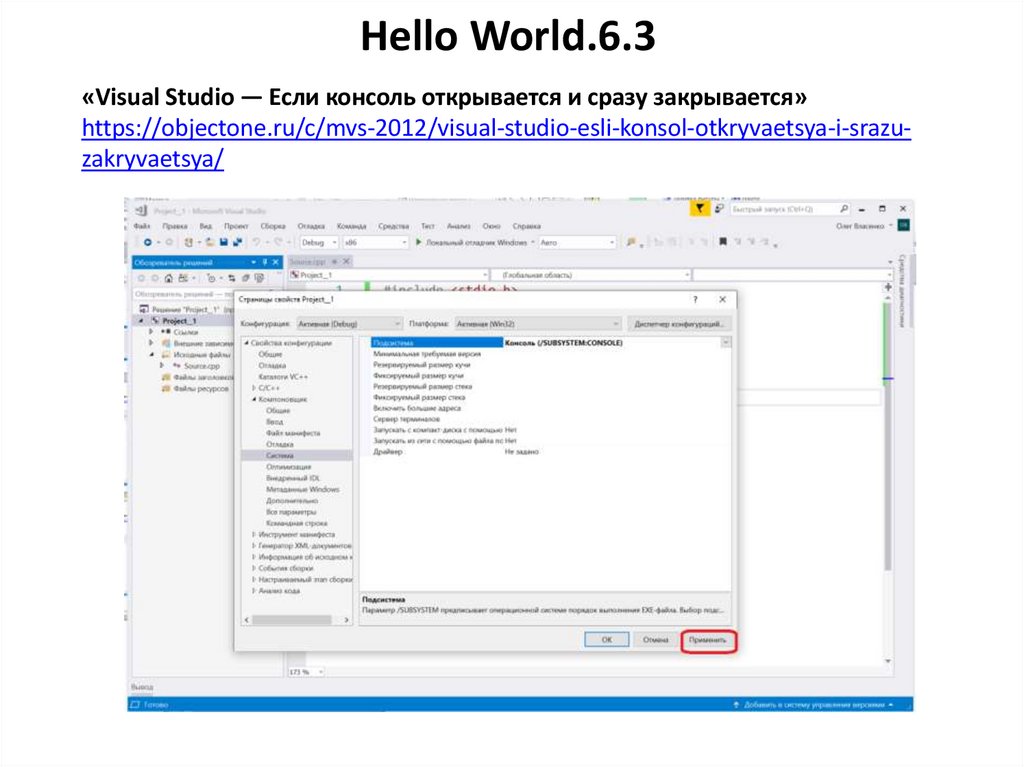Select Метаданные Windows tree item
The width and height of the screenshot is (1024, 767).
[x=302, y=489]
